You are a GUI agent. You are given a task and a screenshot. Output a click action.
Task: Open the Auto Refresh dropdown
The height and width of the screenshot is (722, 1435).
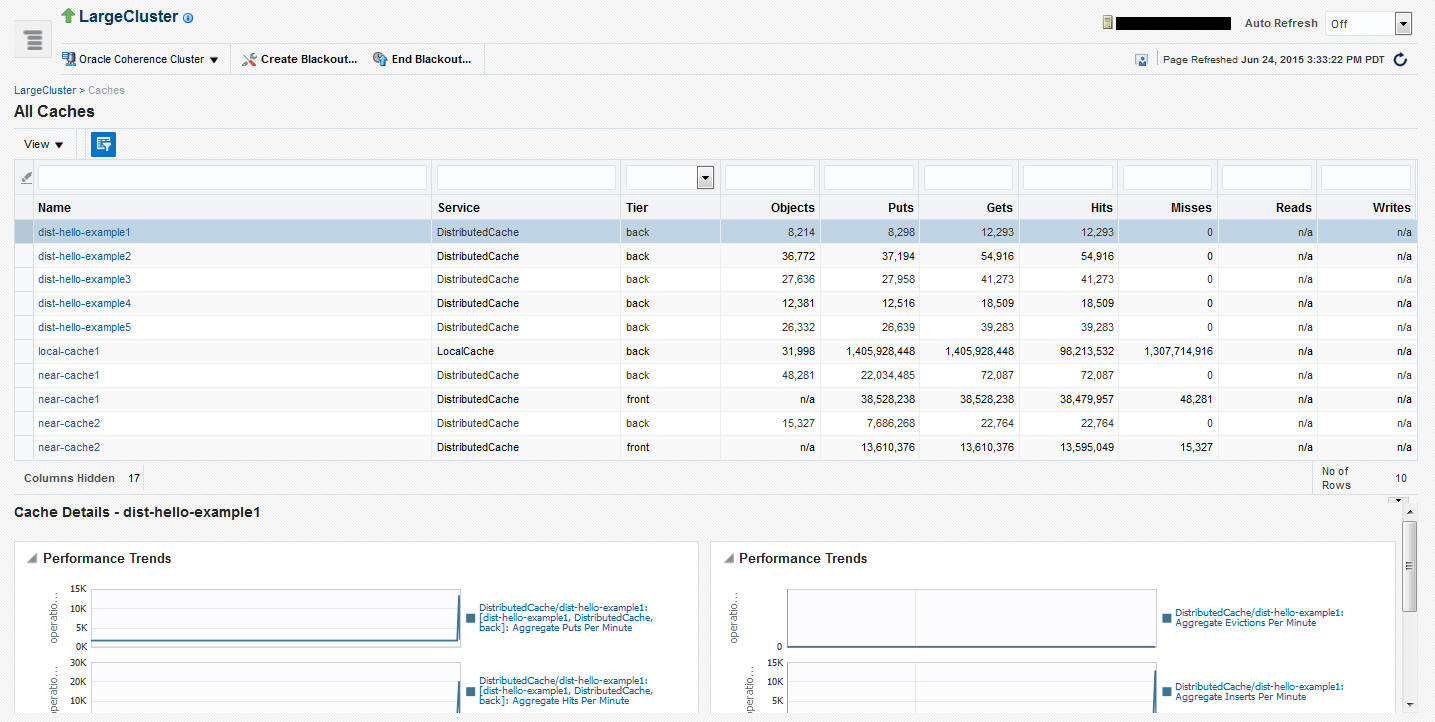pos(1402,24)
